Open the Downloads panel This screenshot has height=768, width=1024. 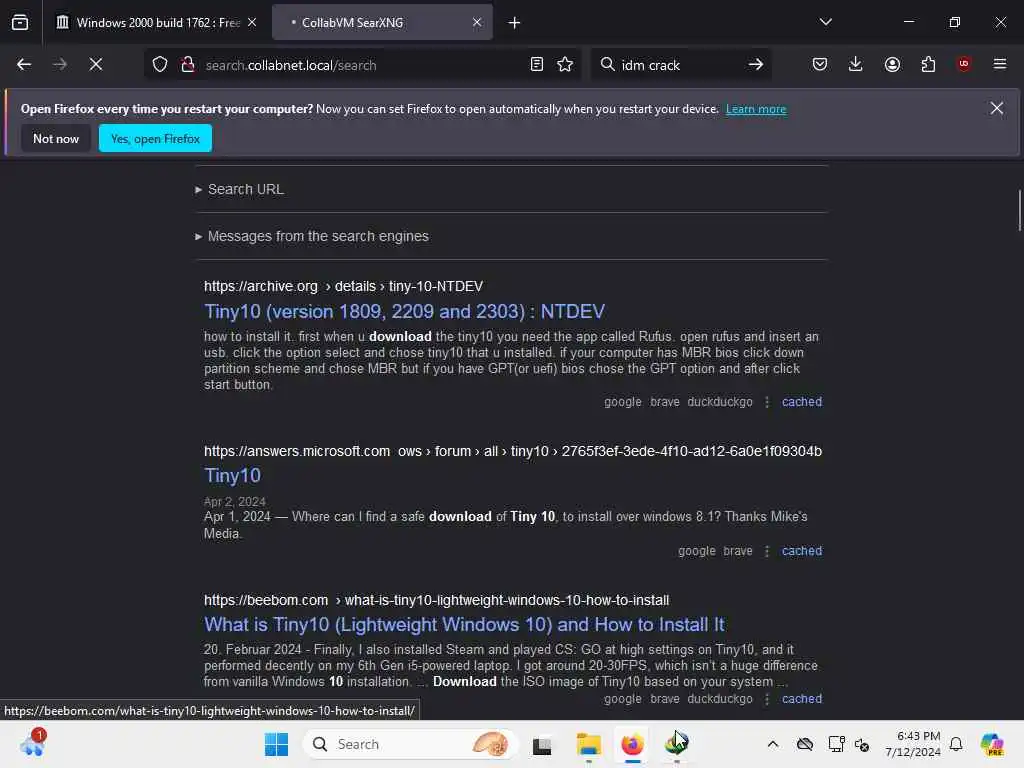[856, 65]
